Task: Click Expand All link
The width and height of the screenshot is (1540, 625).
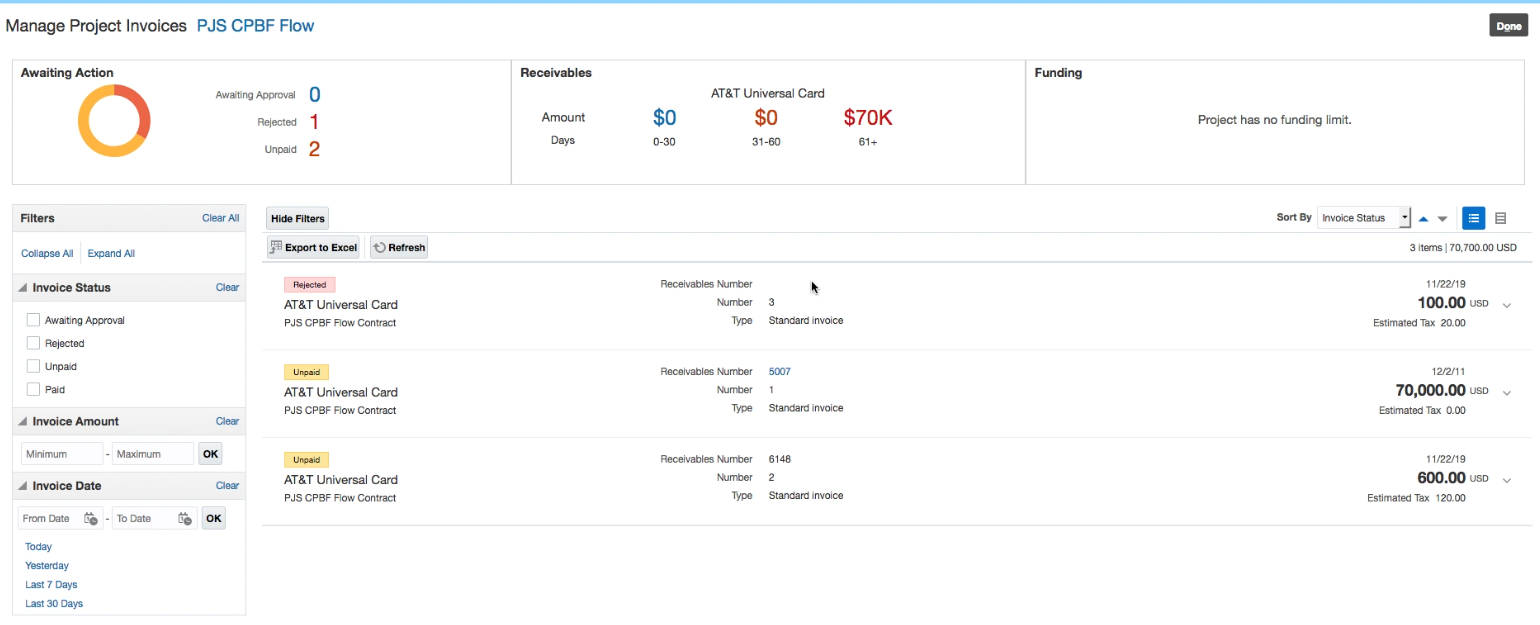Action: pos(111,253)
